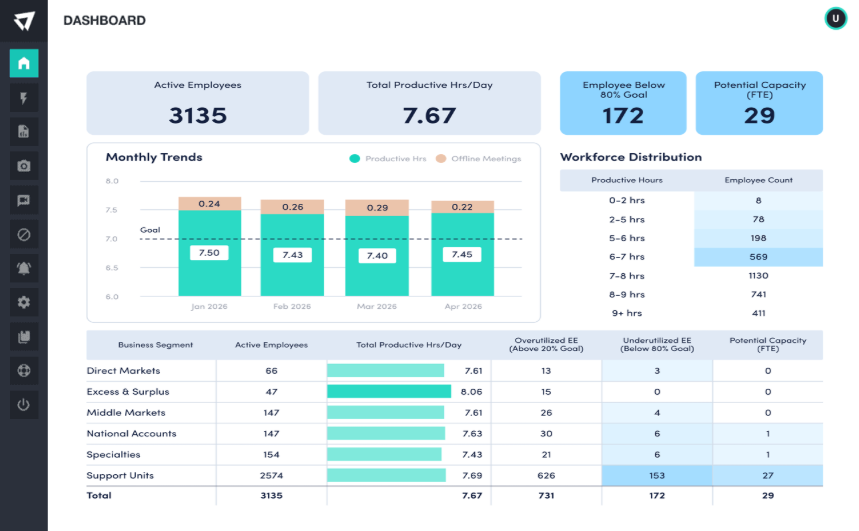Click the 1130 employee count cell
Image resolution: width=859 pixels, height=531 pixels.
pos(759,276)
